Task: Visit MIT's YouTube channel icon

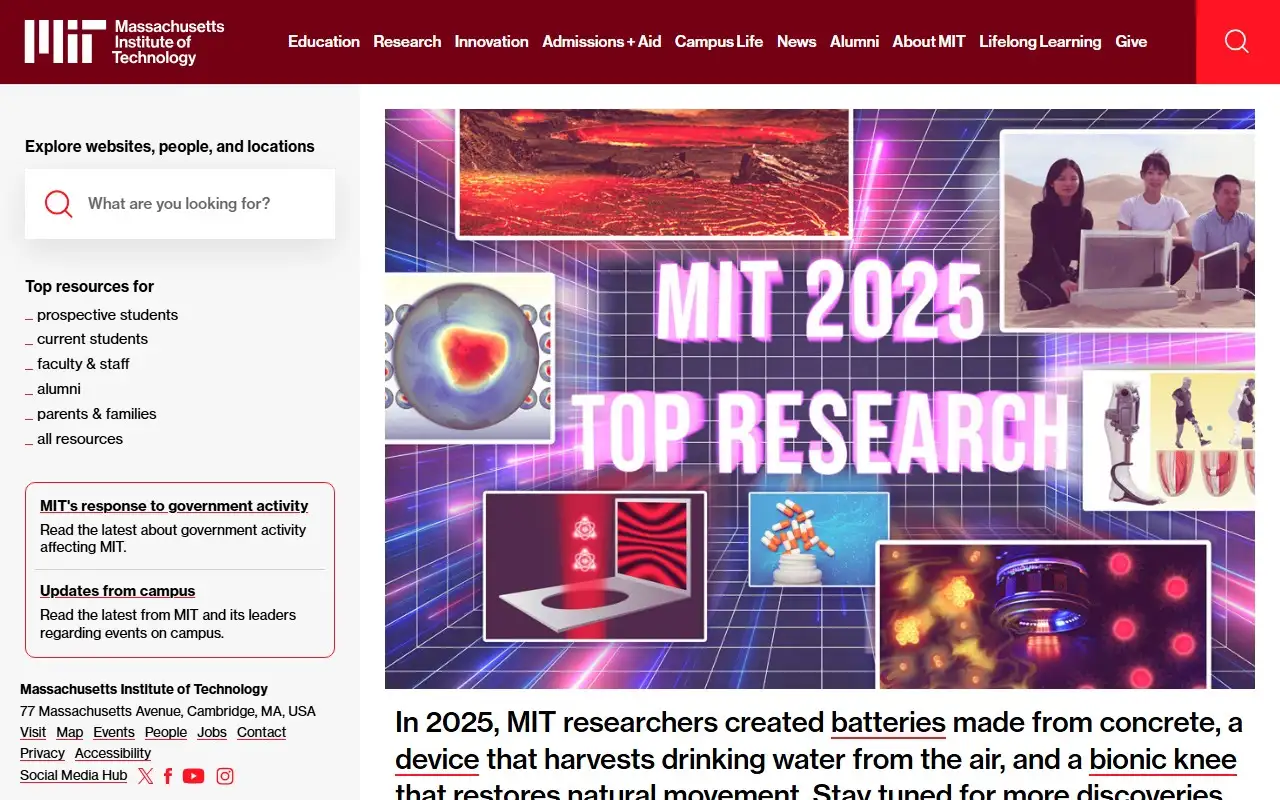Action: pos(193,776)
